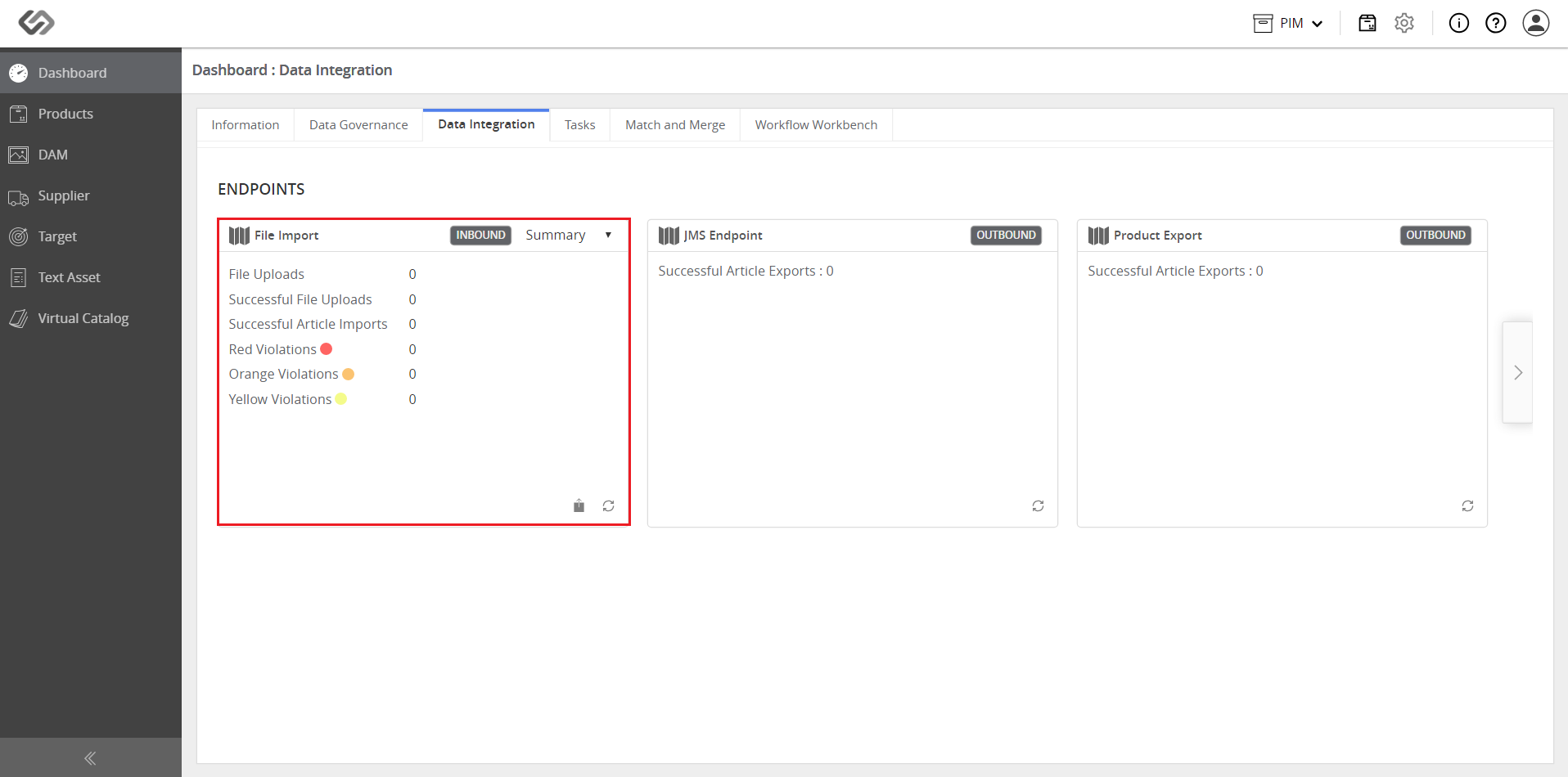Click the Target bullseye icon
The image size is (1568, 777).
19,236
